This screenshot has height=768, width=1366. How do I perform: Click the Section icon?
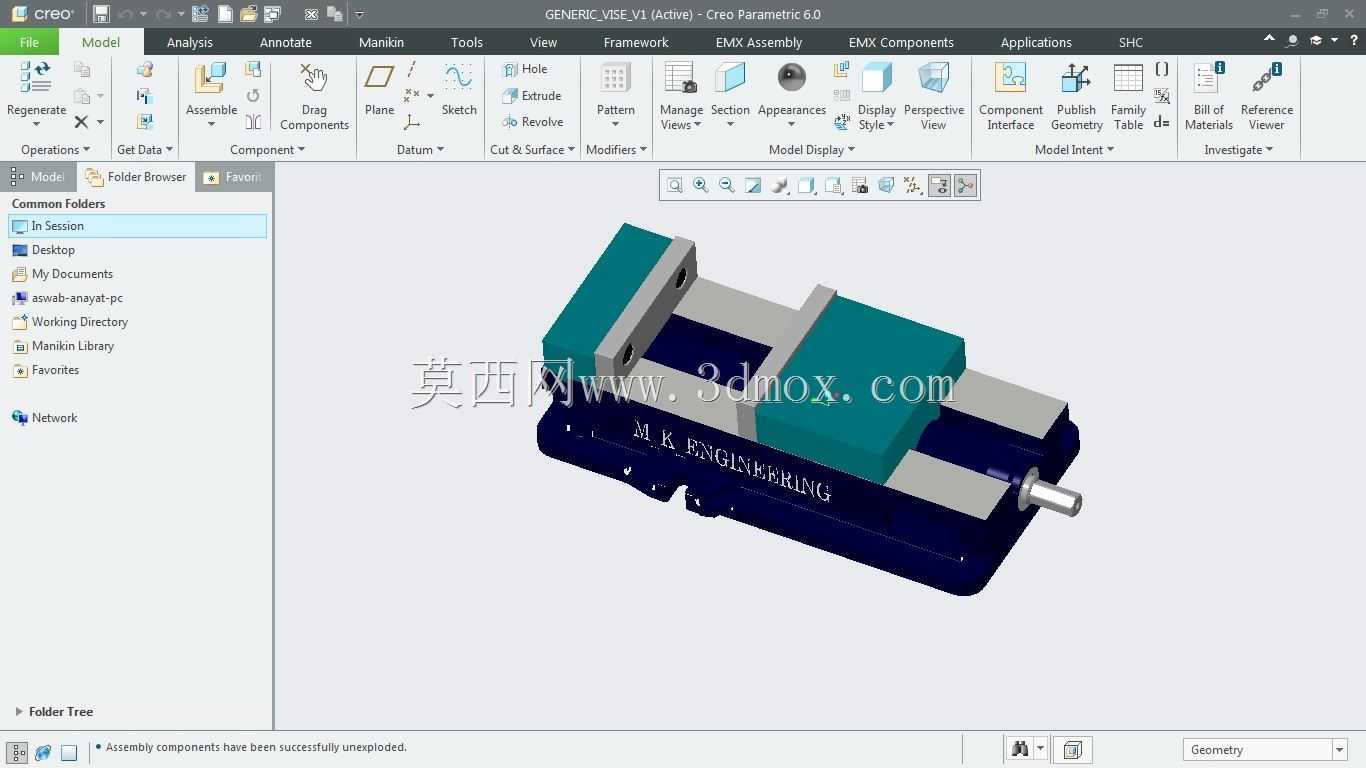(x=730, y=79)
